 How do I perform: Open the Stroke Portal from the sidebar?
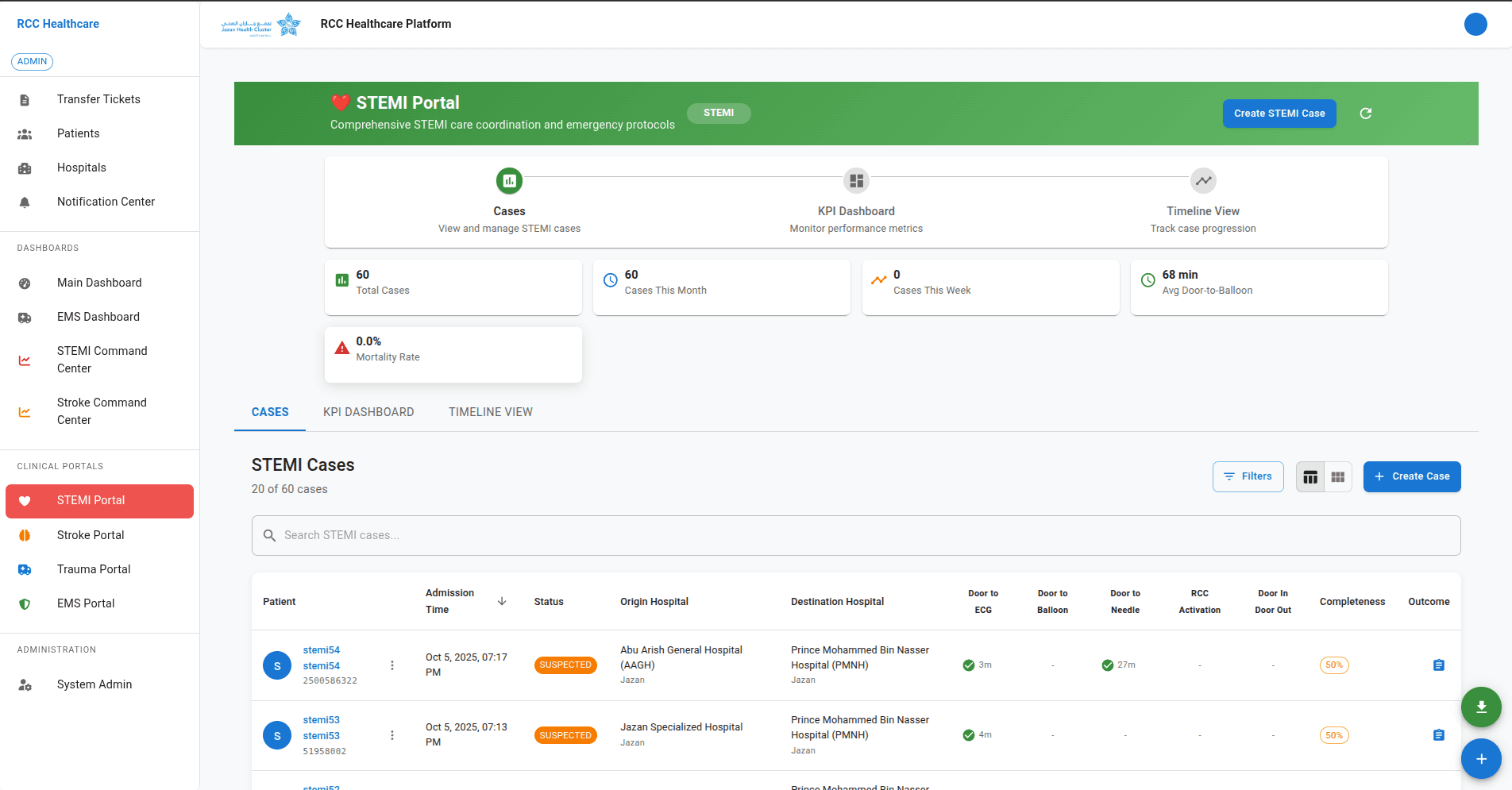coord(90,534)
